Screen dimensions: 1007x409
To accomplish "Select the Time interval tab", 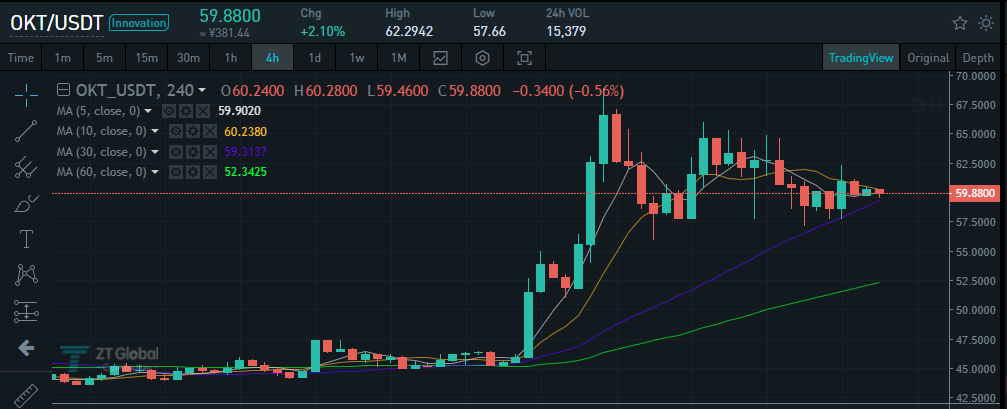I will click(21, 58).
